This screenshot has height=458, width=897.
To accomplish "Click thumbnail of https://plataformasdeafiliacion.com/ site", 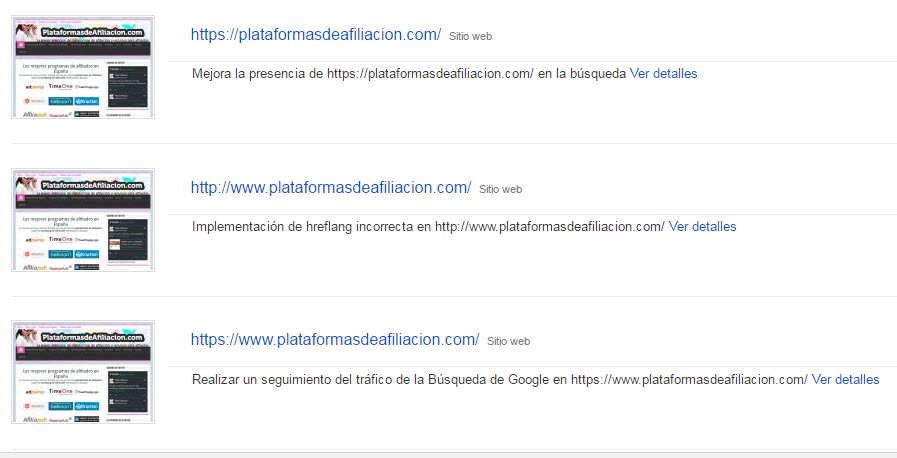I will pyautogui.click(x=83, y=67).
